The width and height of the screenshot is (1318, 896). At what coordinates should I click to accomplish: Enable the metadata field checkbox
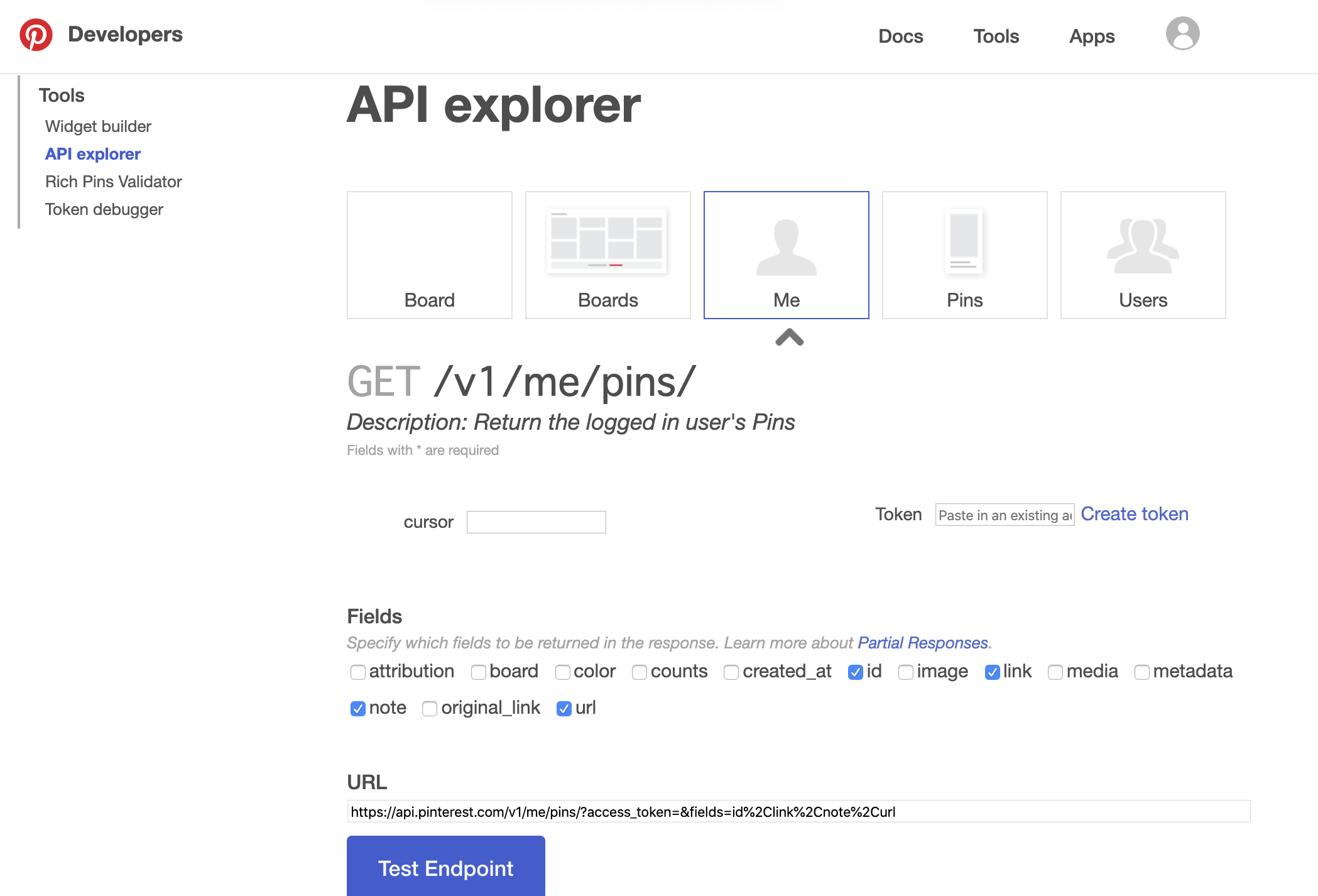click(x=1142, y=672)
